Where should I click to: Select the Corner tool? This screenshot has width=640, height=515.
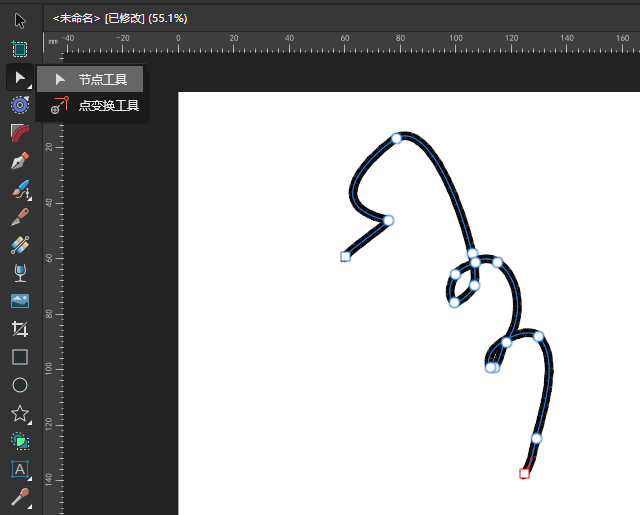[20, 133]
